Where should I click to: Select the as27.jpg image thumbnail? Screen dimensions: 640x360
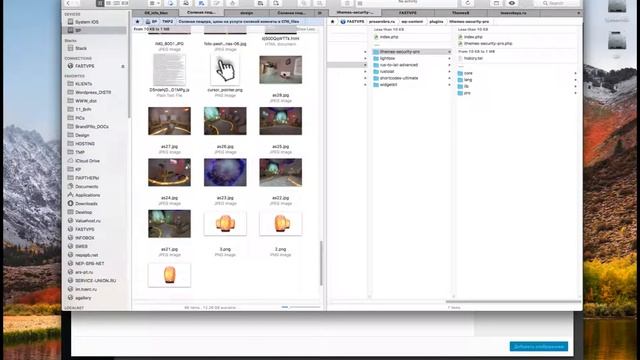pos(169,121)
